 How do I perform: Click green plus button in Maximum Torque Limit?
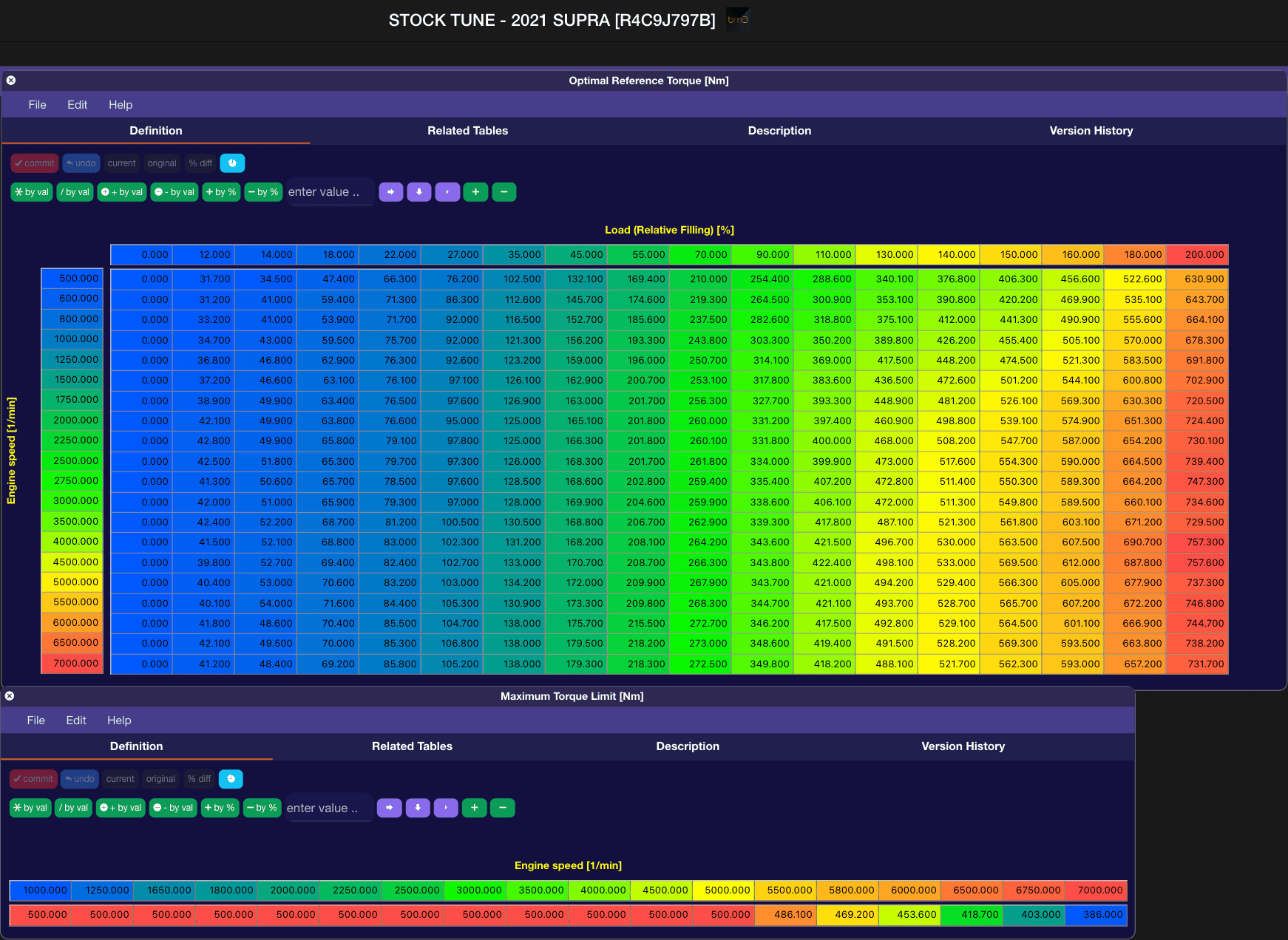click(x=474, y=808)
